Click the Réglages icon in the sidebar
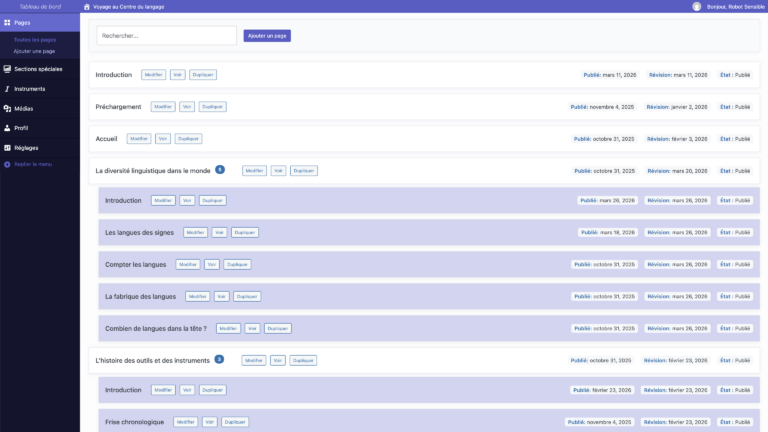 [7, 147]
